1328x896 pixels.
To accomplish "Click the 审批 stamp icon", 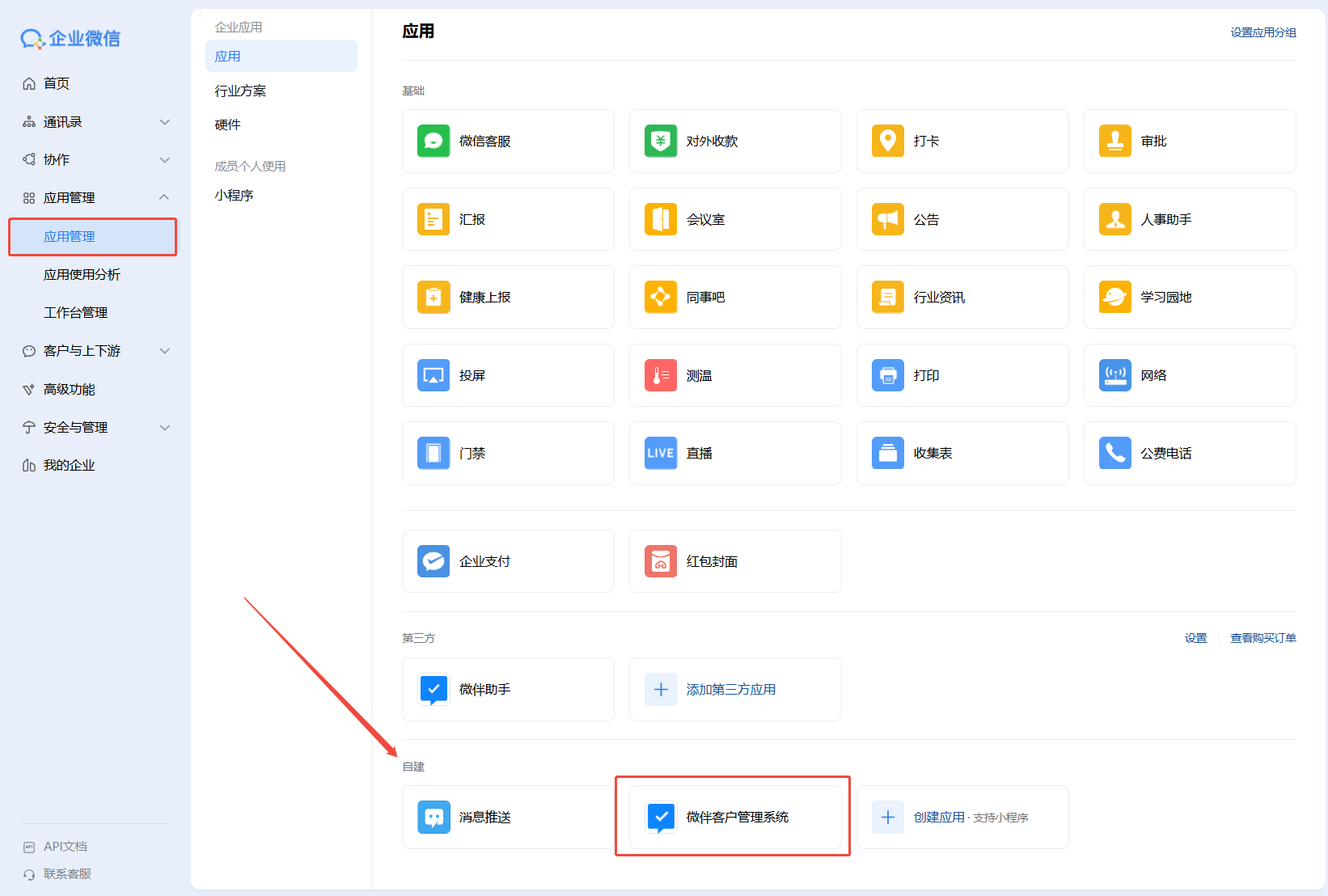I will point(1115,141).
